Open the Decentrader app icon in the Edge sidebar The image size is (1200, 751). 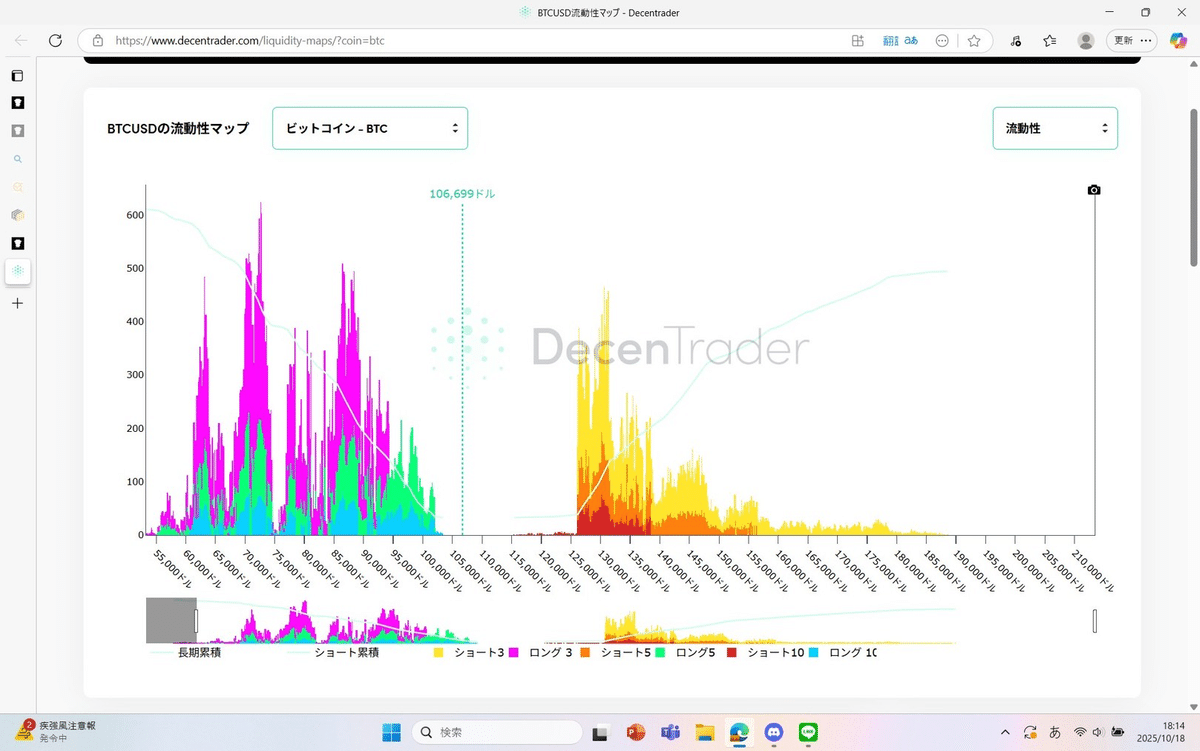pos(16,271)
